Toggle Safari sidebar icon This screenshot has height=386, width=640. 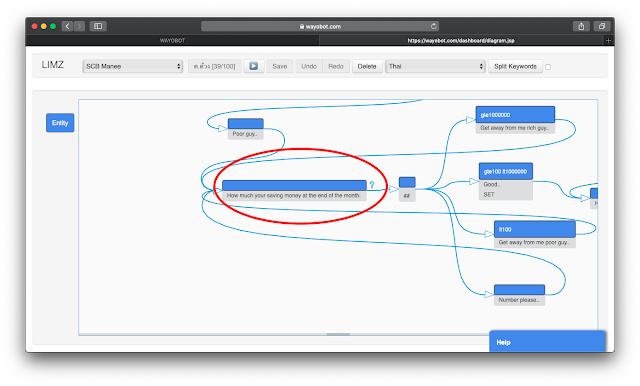pyautogui.click(x=98, y=26)
